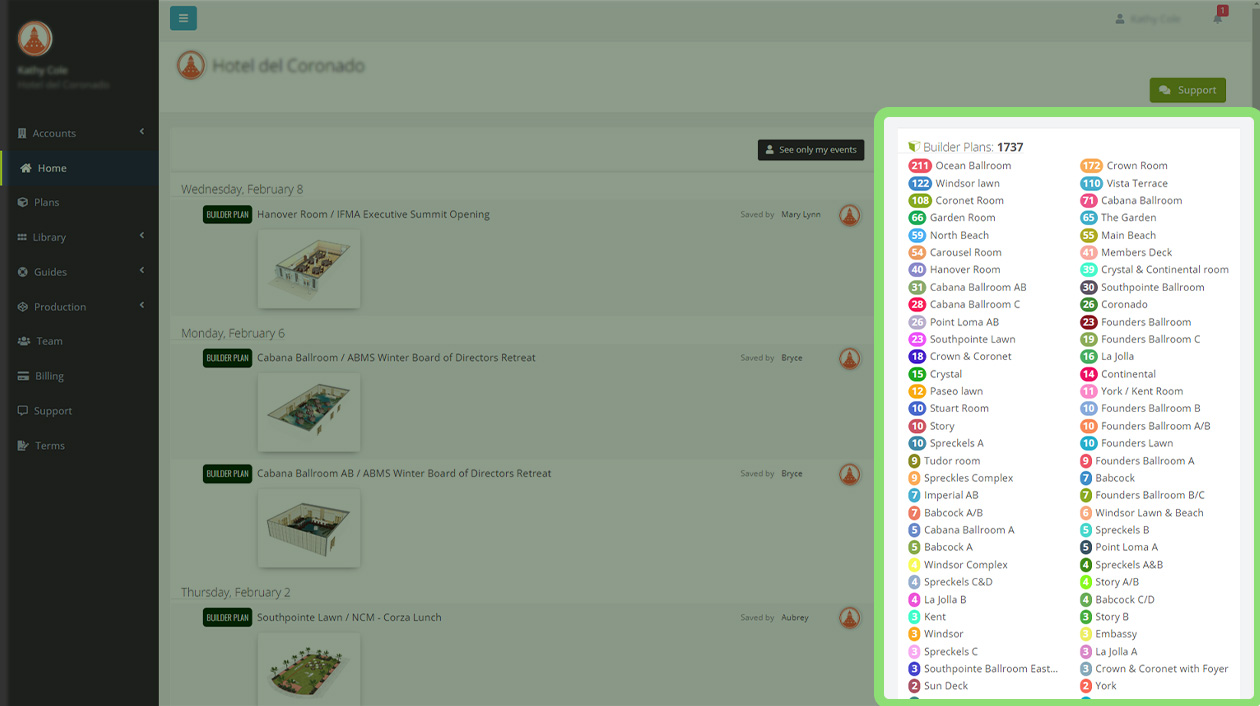
Task: Open the Hanover Room 3D plan thumbnail
Action: (x=309, y=269)
